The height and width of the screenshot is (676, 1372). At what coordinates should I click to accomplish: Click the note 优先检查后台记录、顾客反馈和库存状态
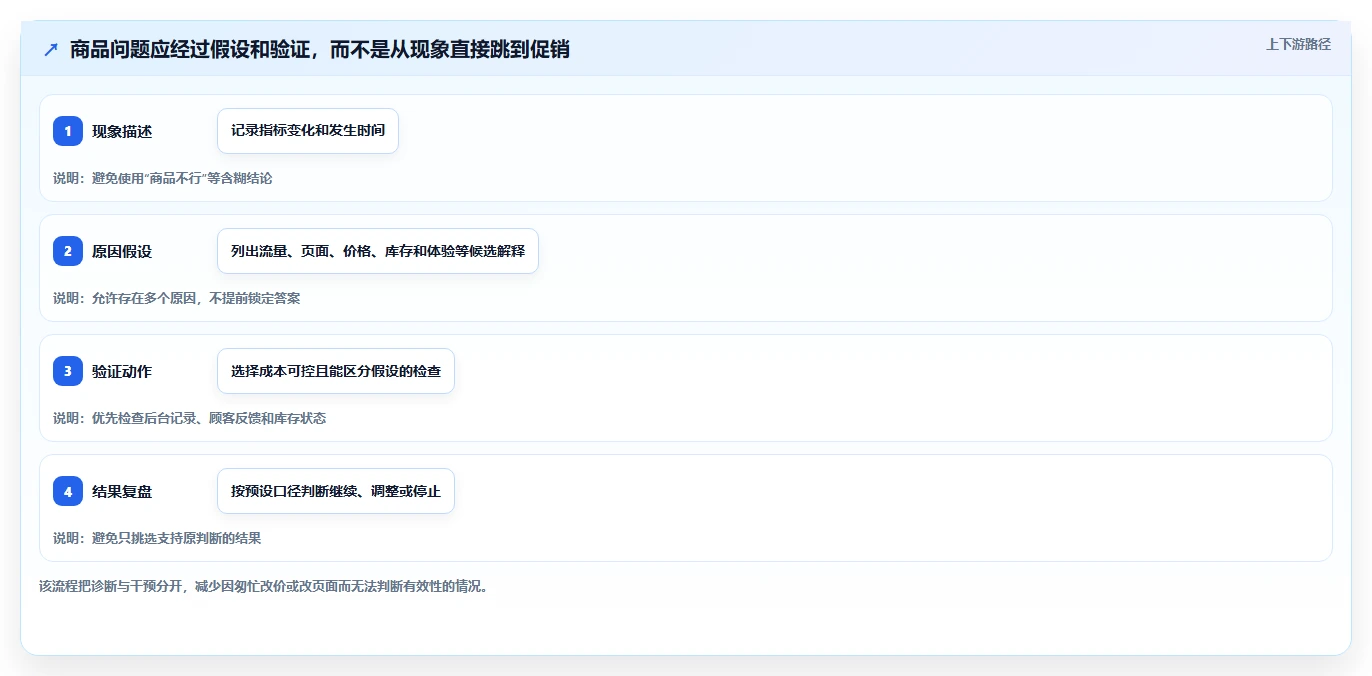coord(189,418)
